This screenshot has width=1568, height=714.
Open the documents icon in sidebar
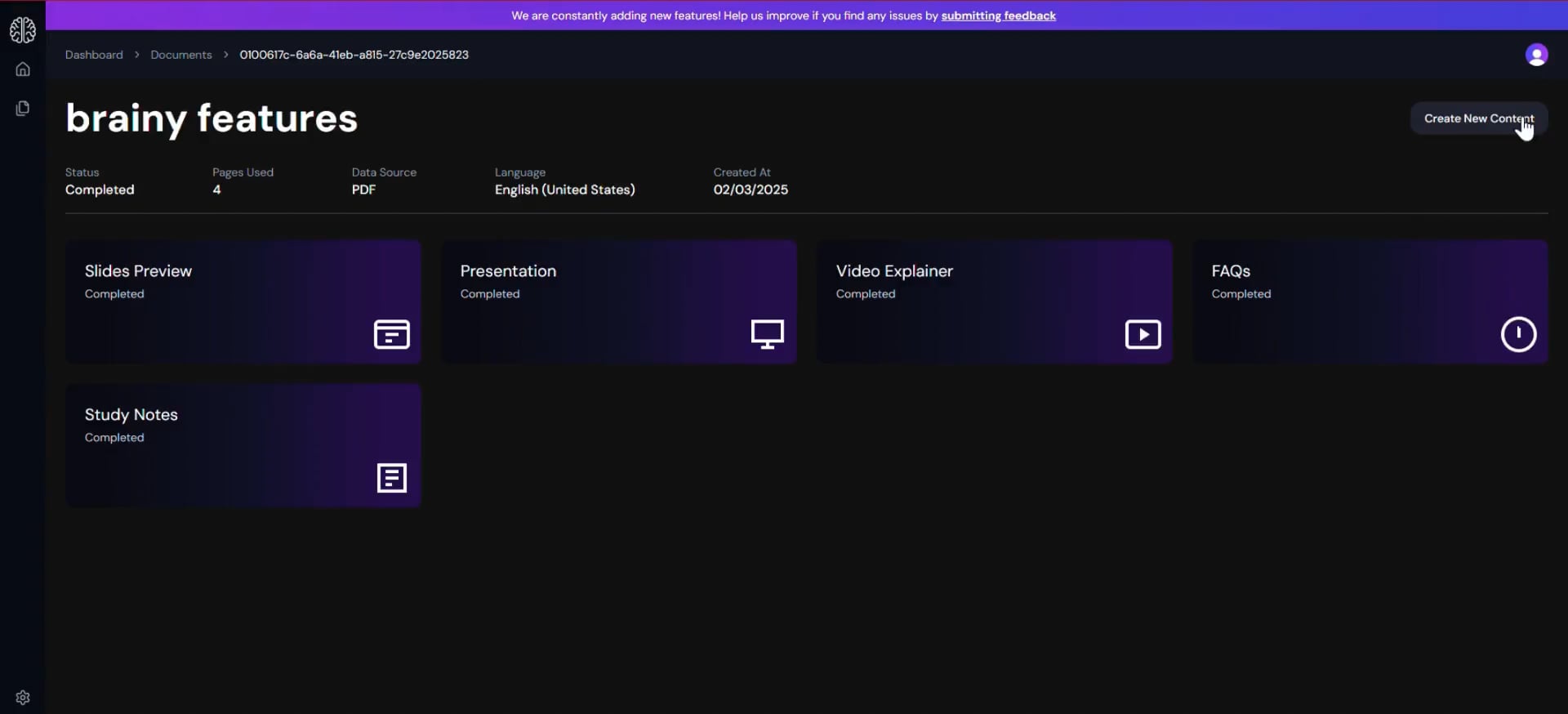pos(23,109)
